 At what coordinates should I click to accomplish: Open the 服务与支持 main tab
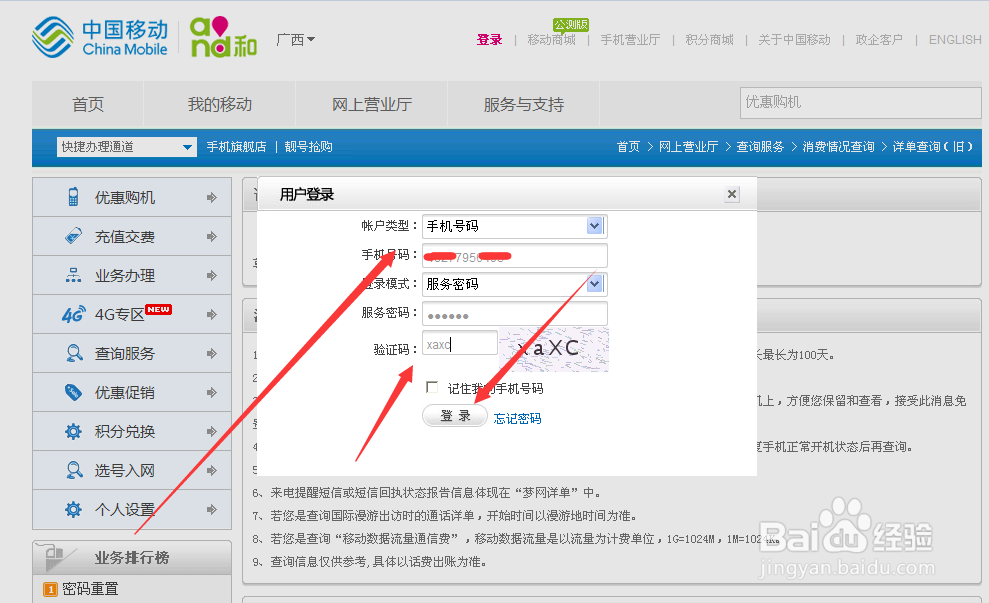click(524, 104)
